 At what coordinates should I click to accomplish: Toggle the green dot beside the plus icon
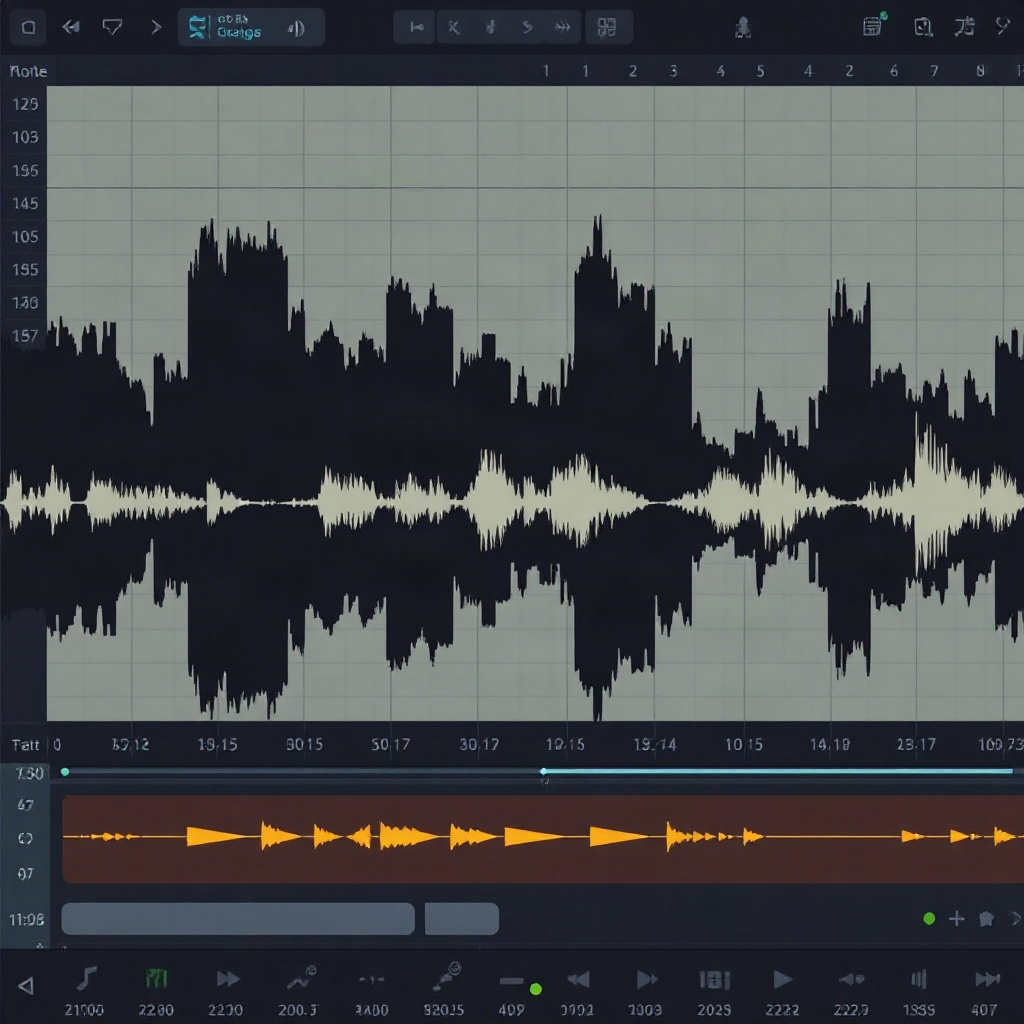tap(929, 919)
